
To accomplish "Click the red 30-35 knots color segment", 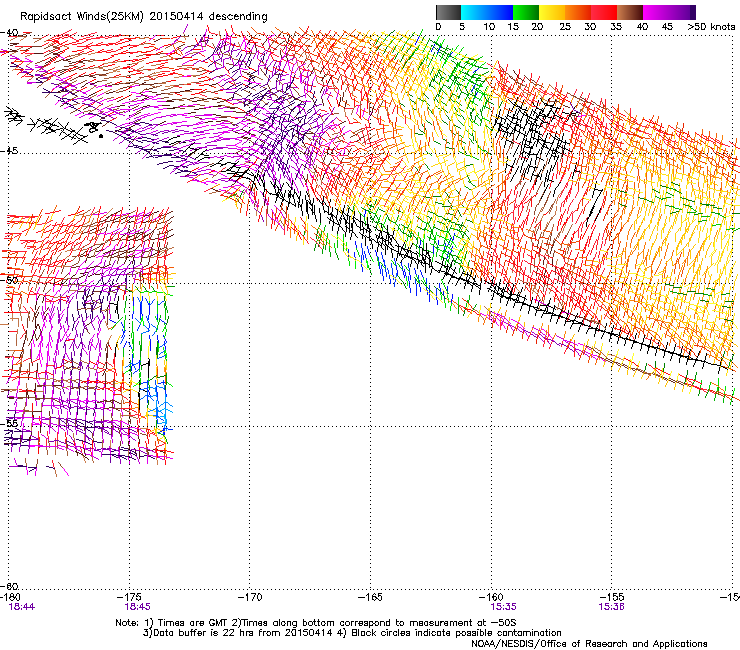I will (x=604, y=12).
